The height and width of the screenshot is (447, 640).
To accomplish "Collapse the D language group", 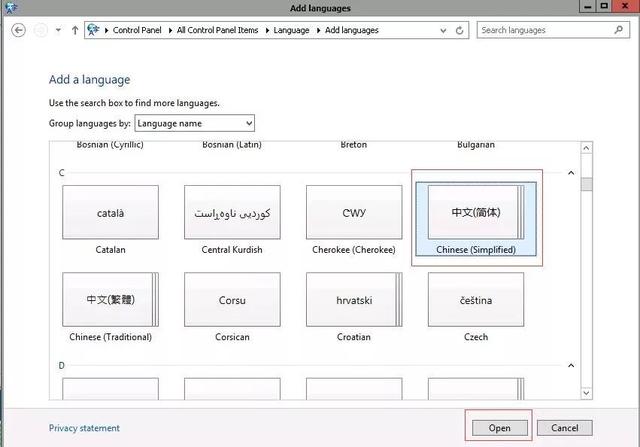I will (x=571, y=366).
